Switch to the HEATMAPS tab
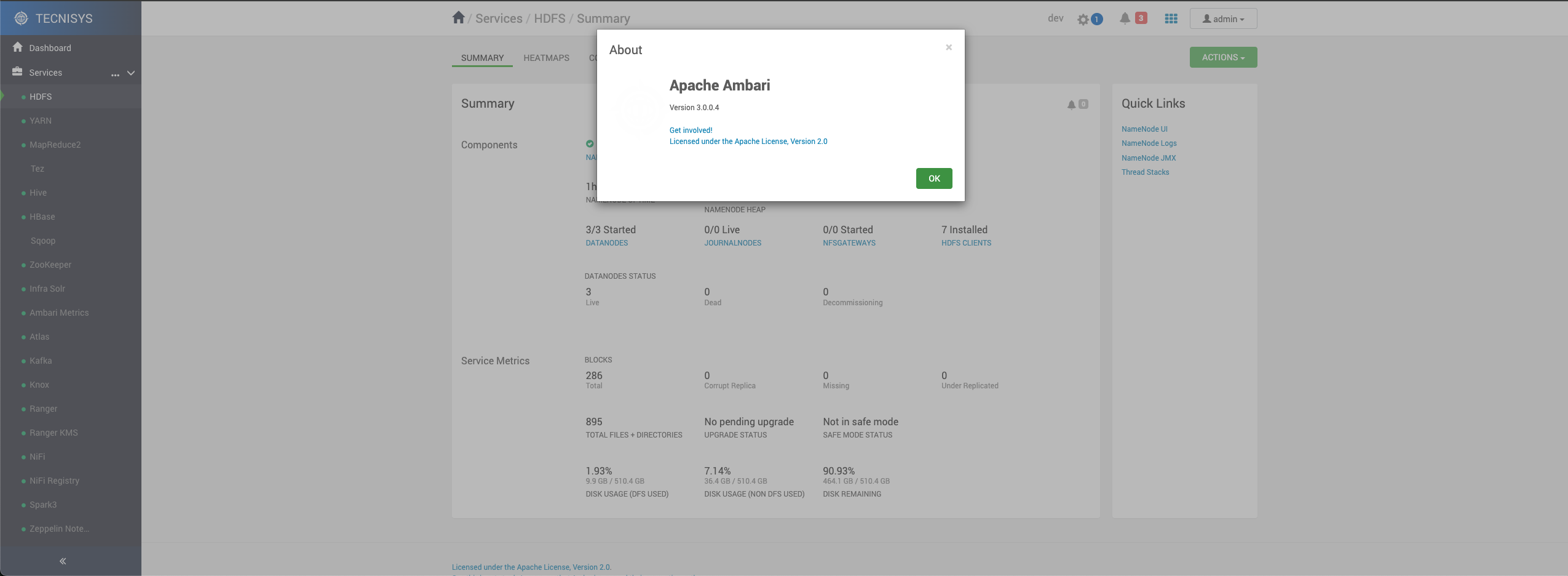1568x576 pixels. pos(546,58)
